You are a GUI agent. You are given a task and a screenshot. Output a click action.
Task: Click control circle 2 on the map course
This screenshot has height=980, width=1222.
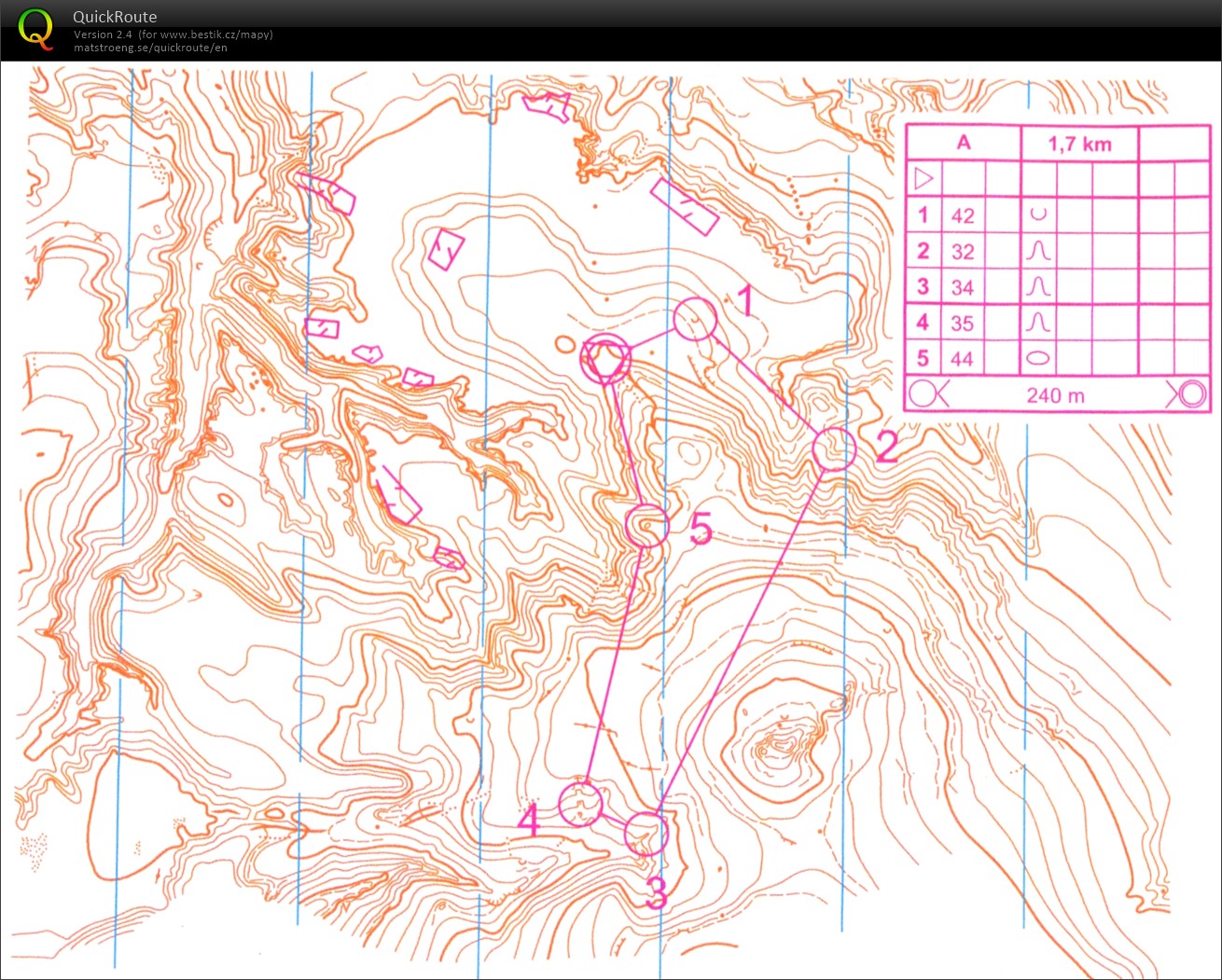click(834, 449)
